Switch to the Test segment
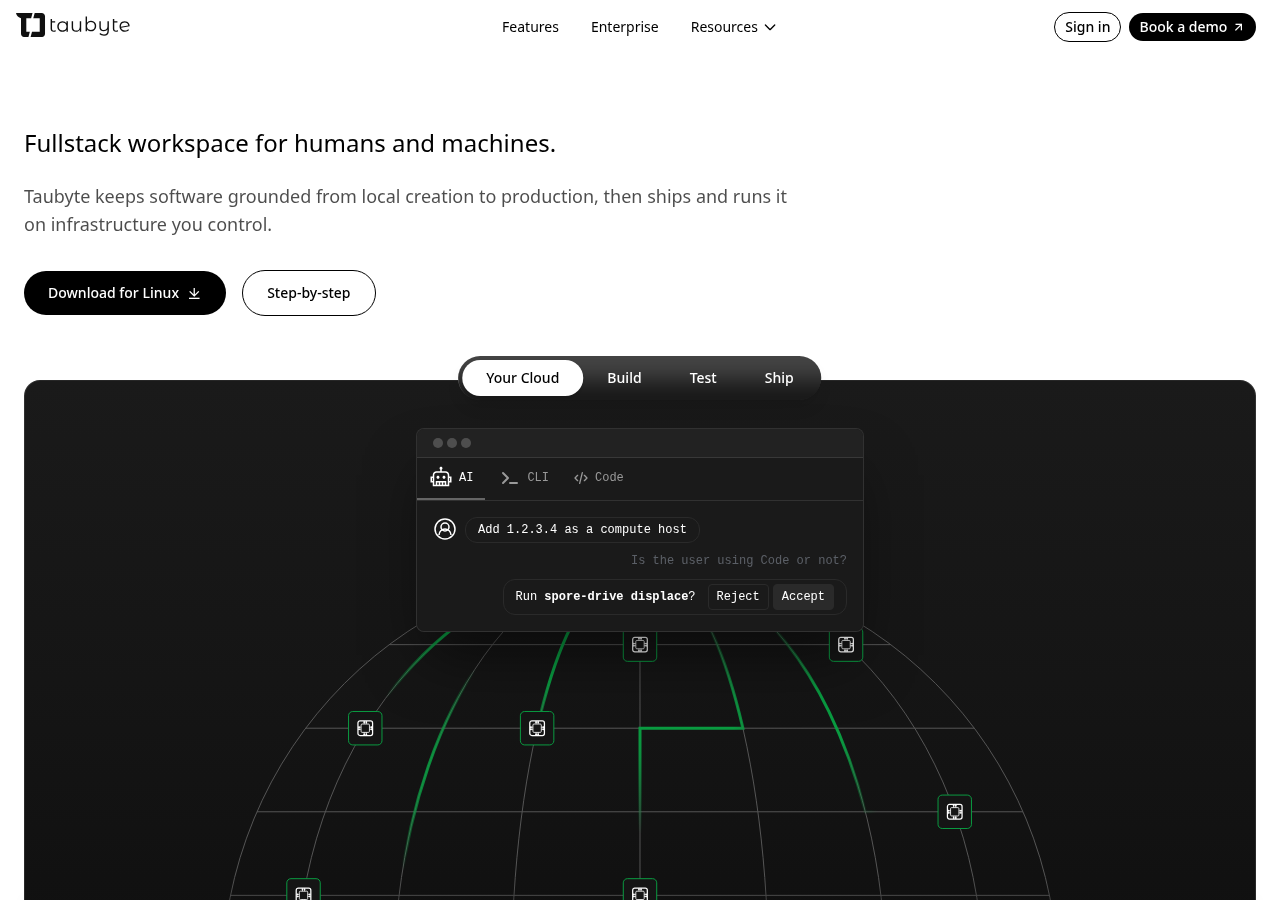The height and width of the screenshot is (900, 1280). coord(703,378)
